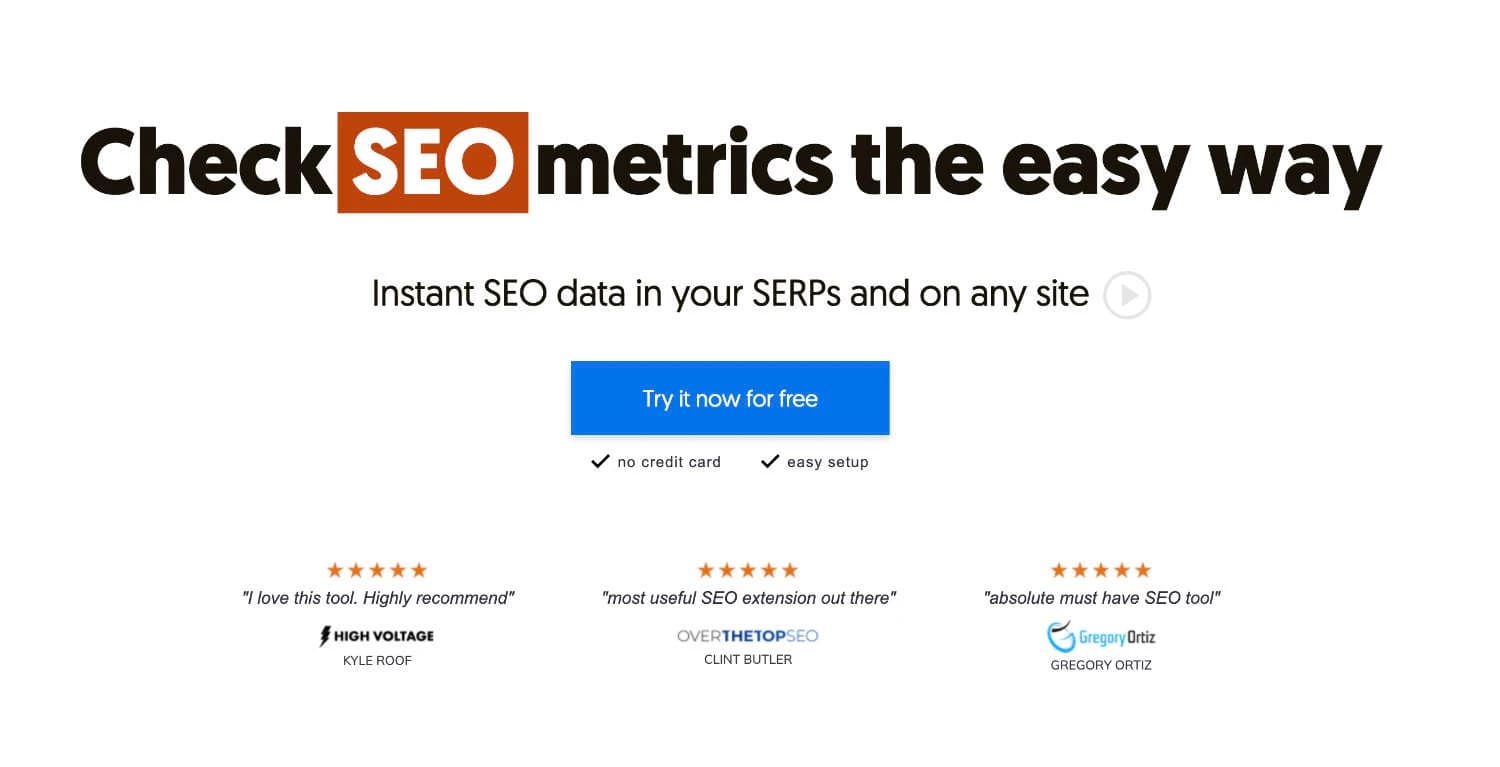Click the KYLE ROOF name label
The image size is (1500, 767).
point(377,661)
